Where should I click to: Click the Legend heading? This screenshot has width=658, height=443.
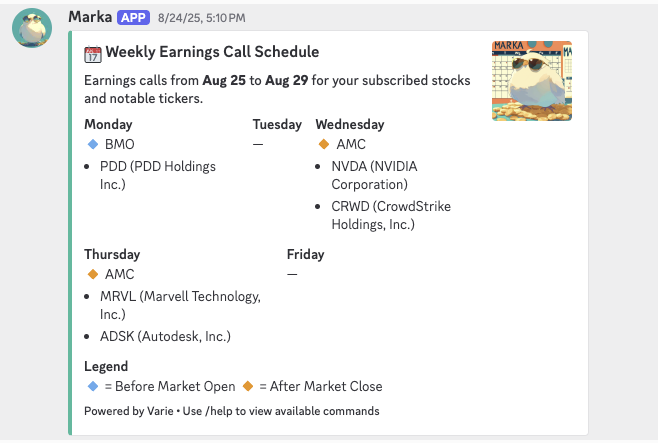tap(106, 367)
